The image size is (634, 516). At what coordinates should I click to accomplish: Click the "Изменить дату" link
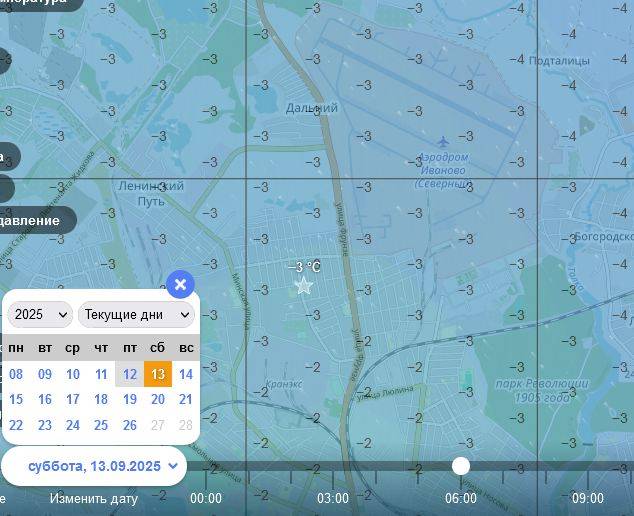click(94, 498)
